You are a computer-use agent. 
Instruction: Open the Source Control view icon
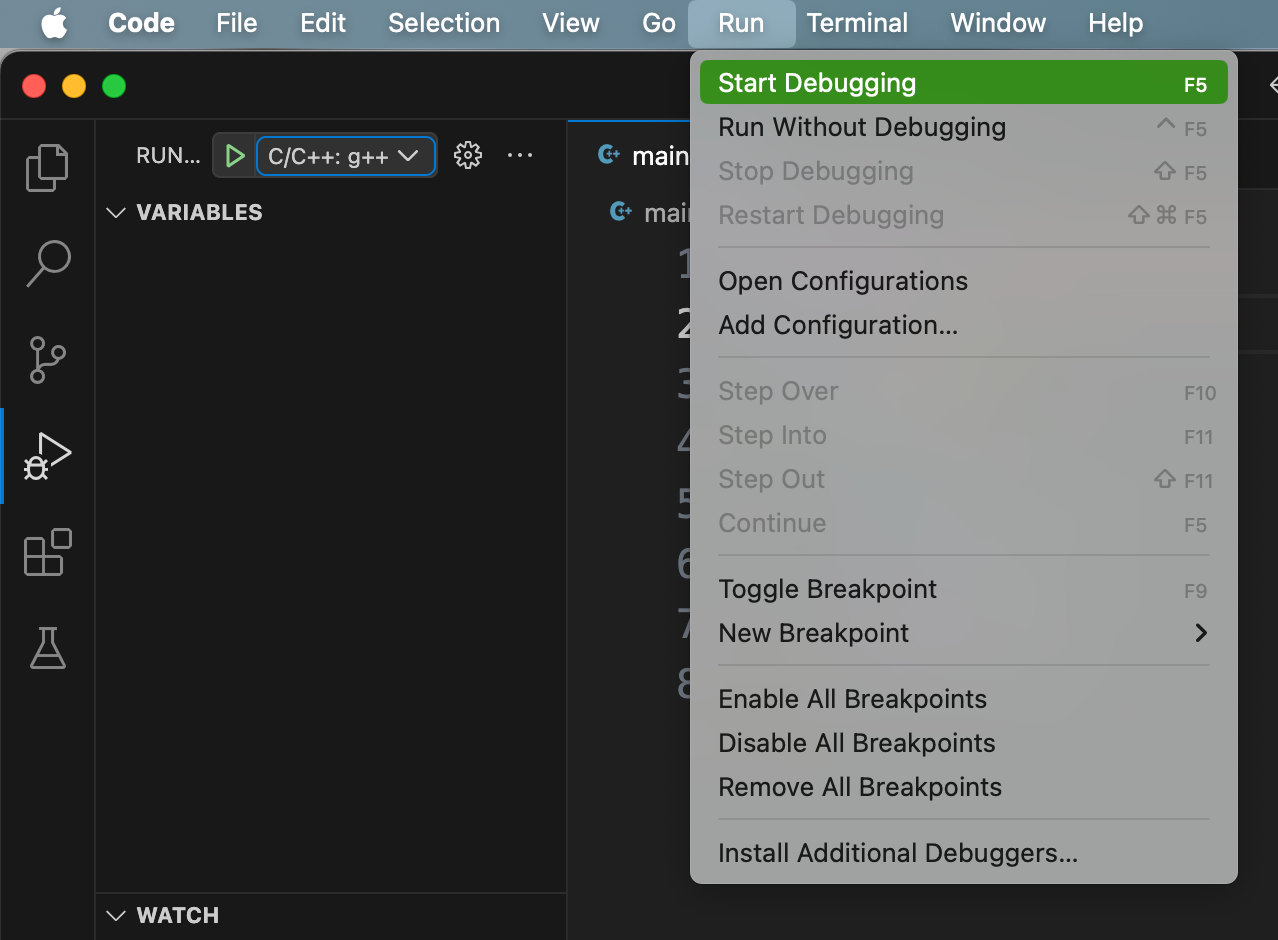point(47,360)
